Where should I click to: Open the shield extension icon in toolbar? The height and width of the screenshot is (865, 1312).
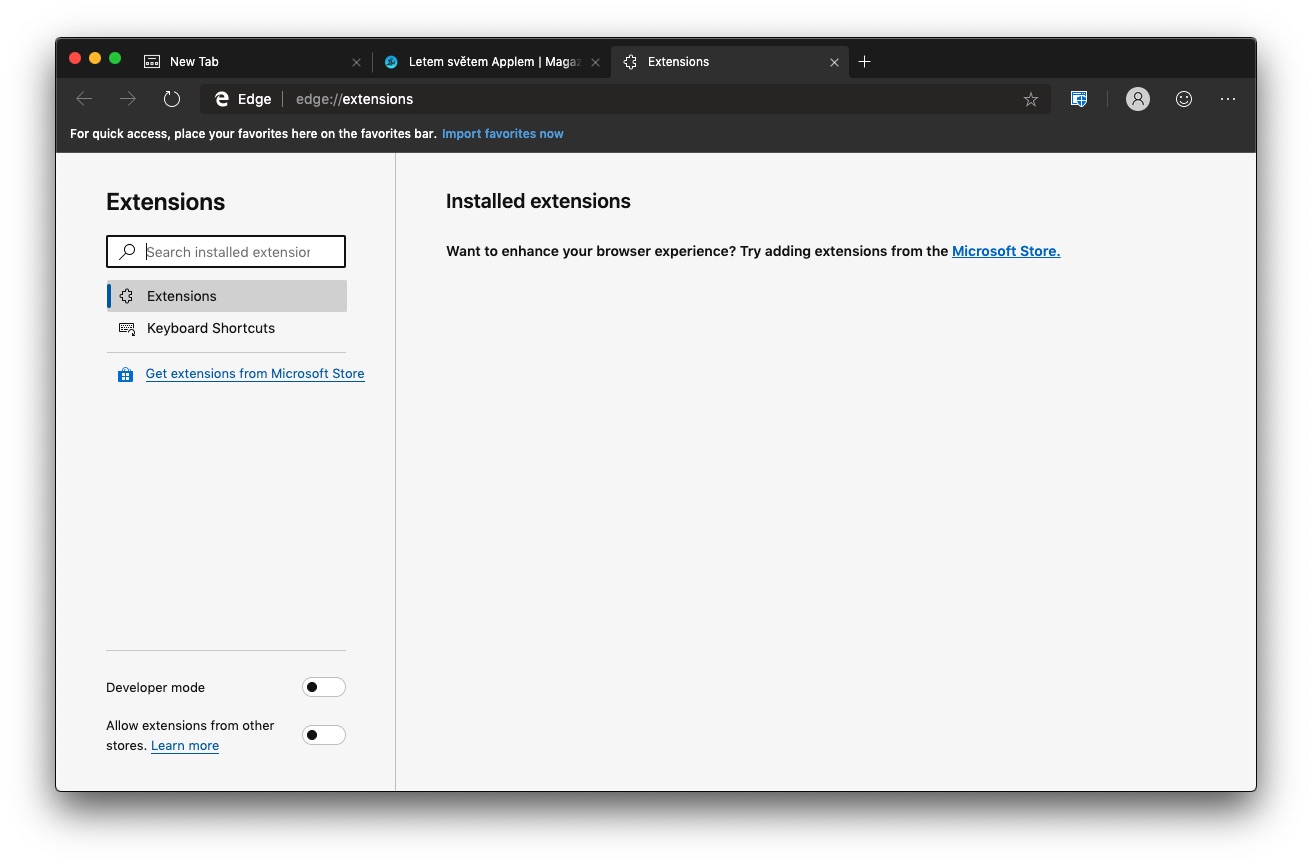pyautogui.click(x=1079, y=99)
